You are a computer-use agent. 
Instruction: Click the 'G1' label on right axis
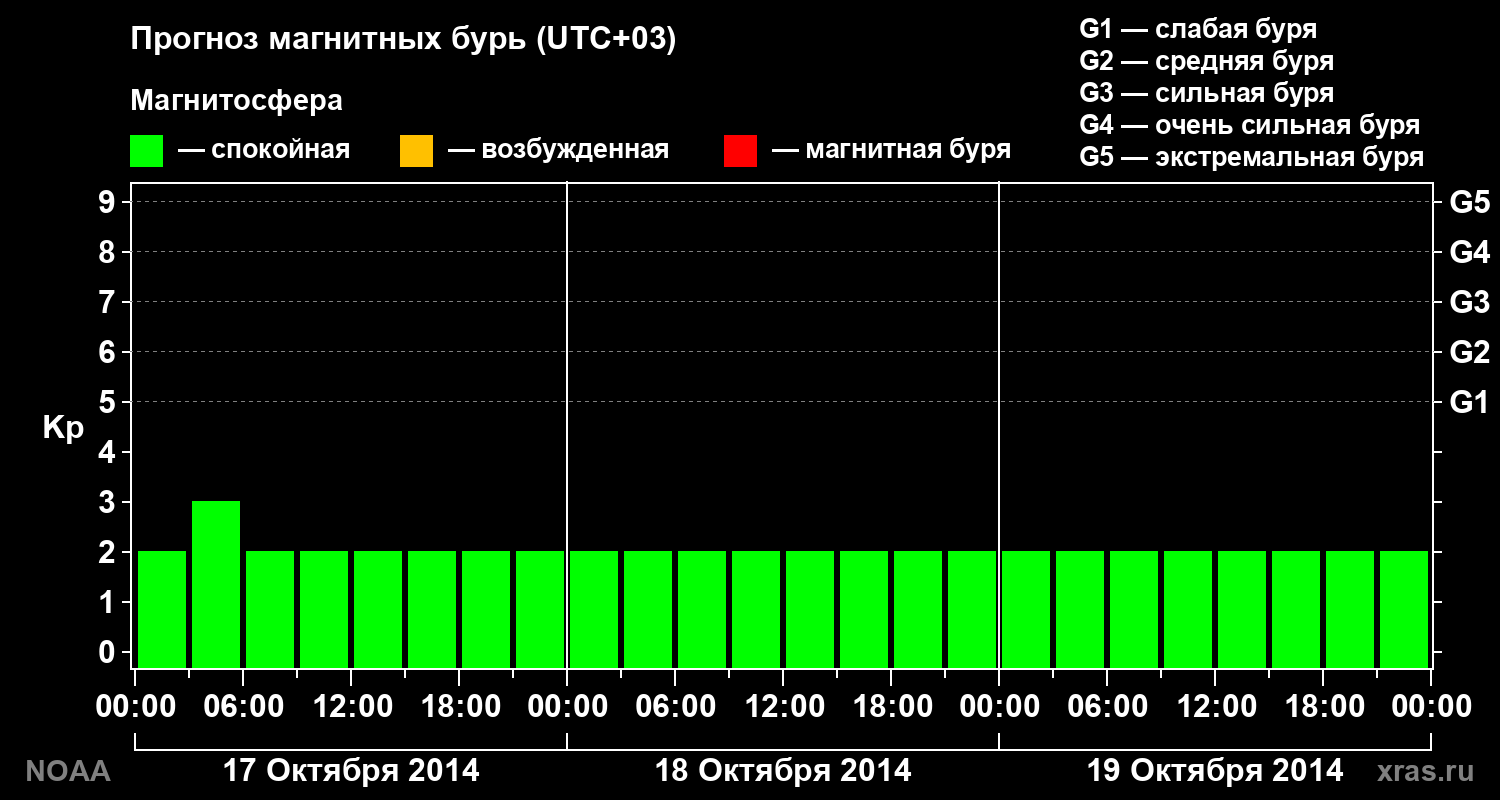tap(1470, 403)
